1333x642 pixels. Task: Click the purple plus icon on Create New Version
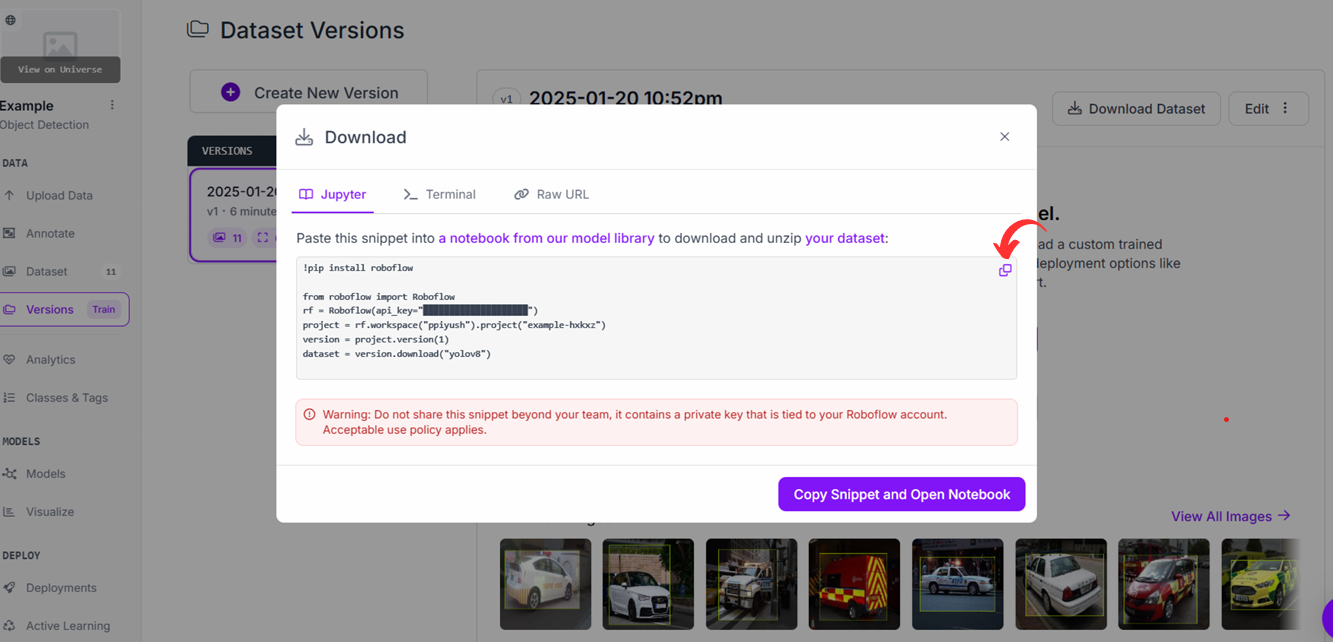pos(230,92)
